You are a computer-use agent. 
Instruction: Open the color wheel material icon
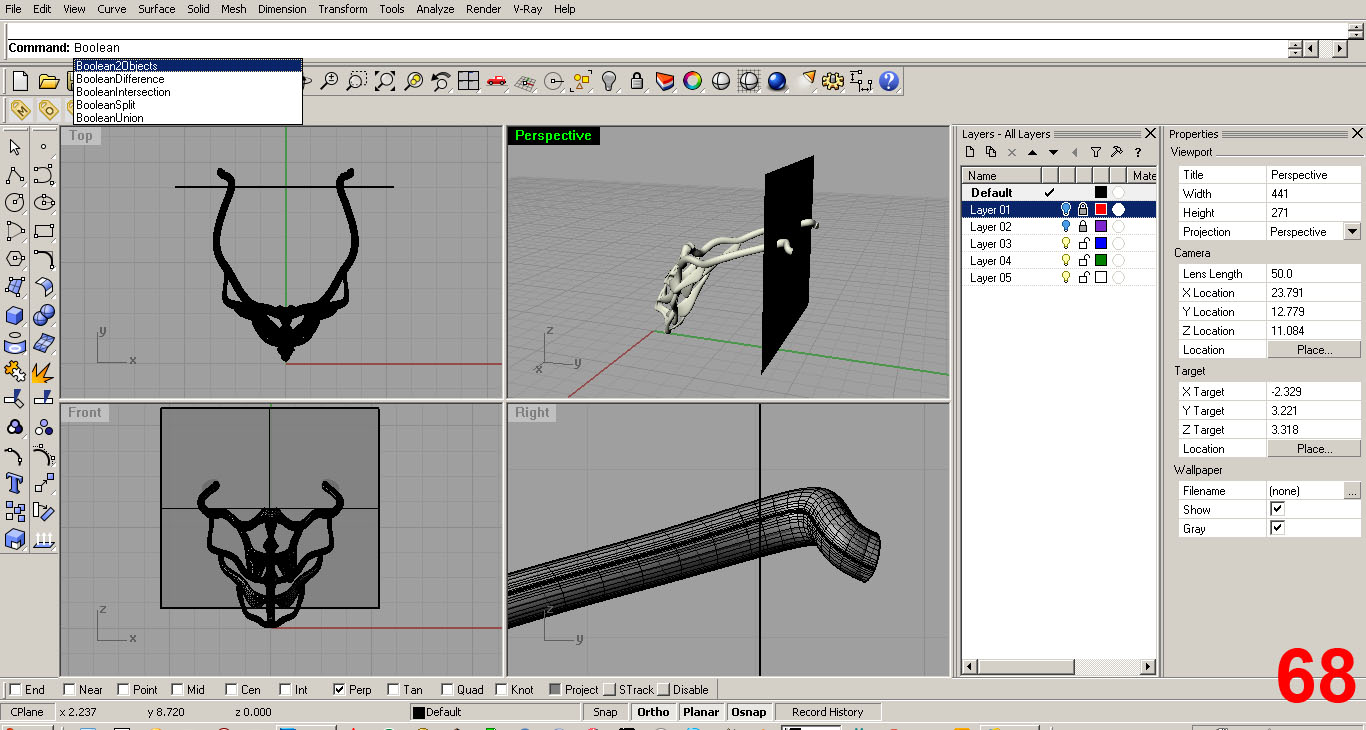[692, 81]
